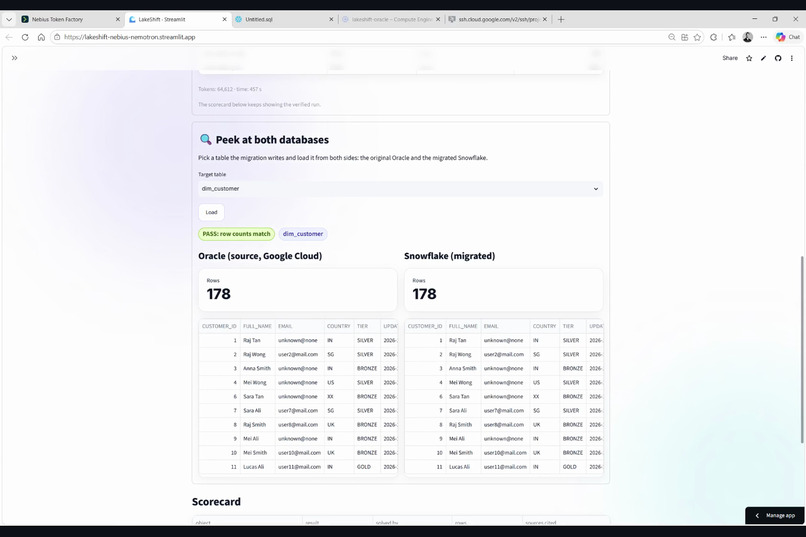Click the browser back arrow
This screenshot has width=806, height=537.
[x=9, y=37]
